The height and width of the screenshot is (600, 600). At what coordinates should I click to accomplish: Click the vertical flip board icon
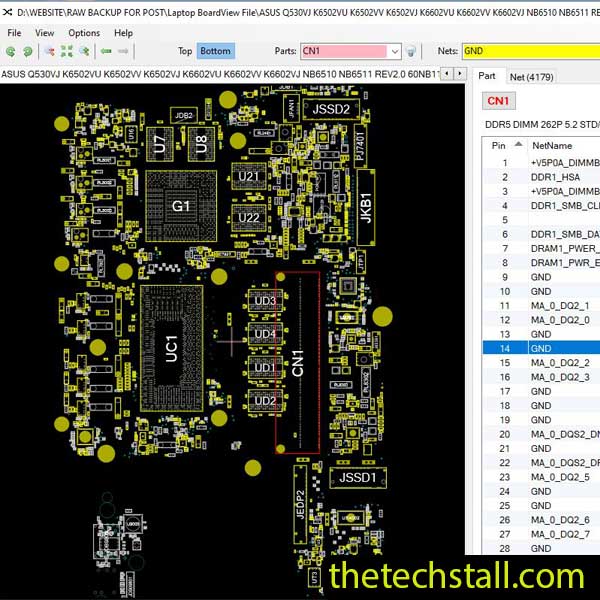(x=84, y=51)
